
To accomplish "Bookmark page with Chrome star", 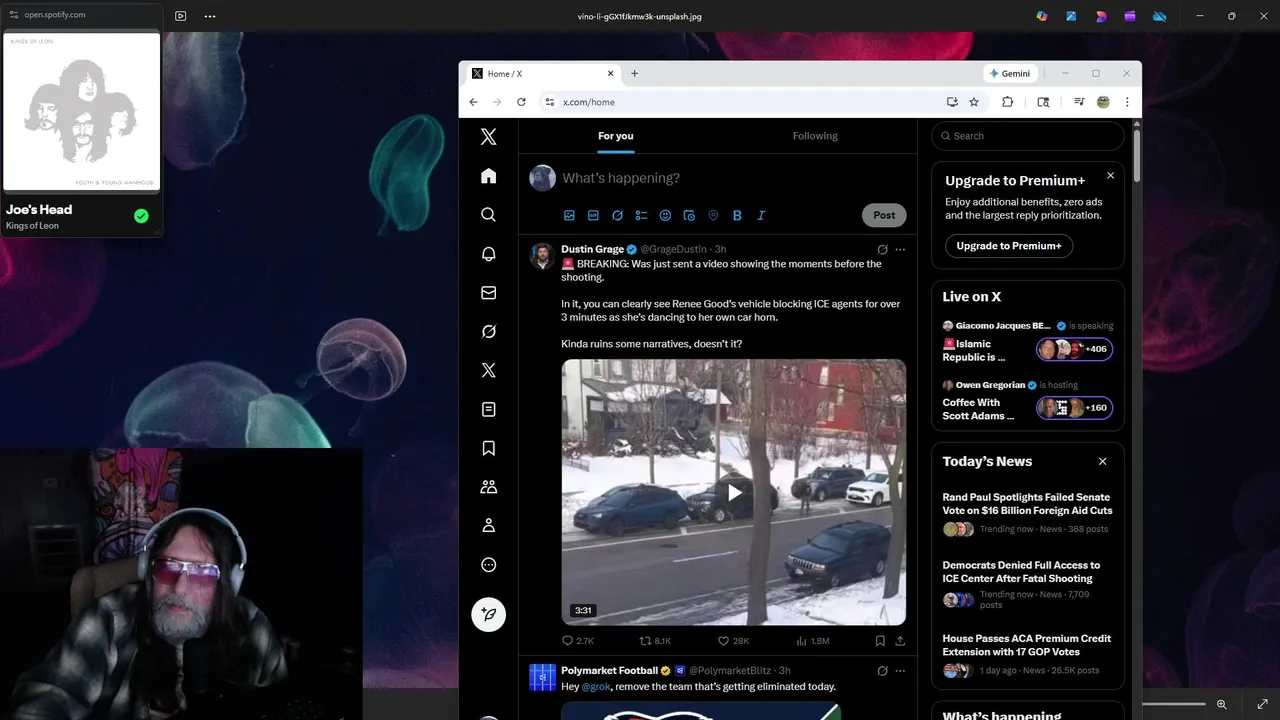I will [974, 102].
